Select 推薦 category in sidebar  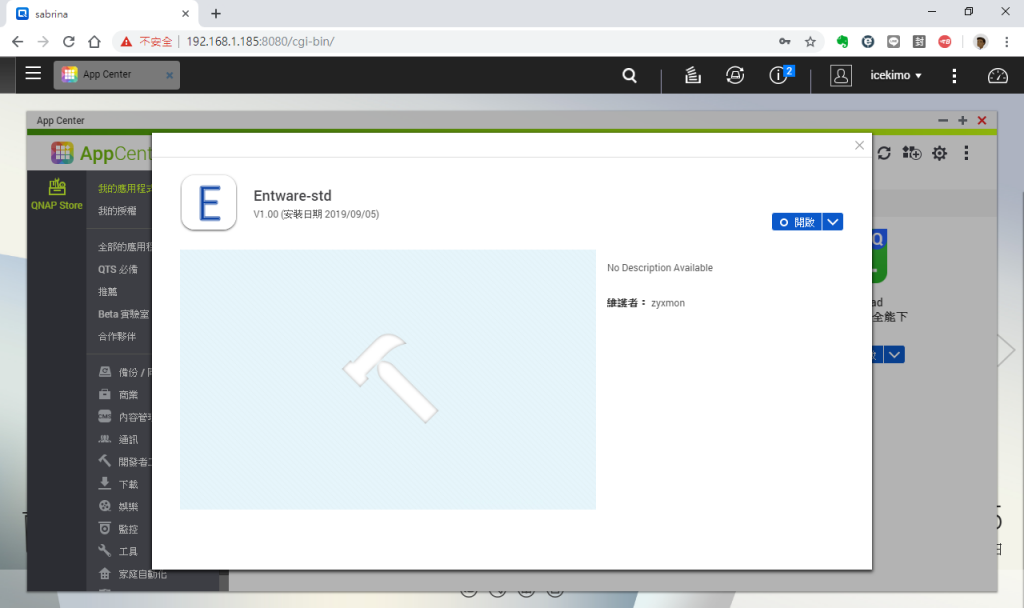(108, 291)
